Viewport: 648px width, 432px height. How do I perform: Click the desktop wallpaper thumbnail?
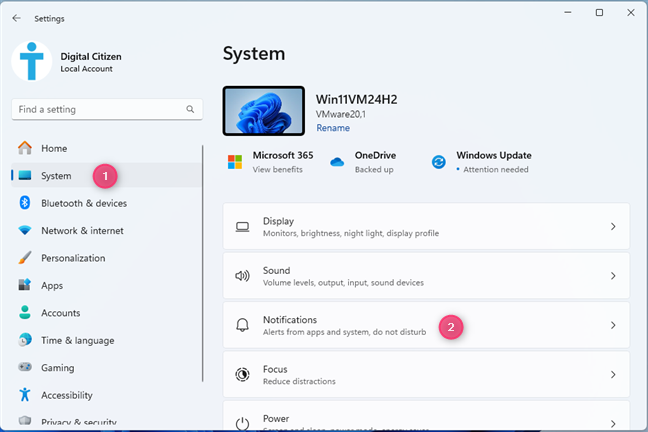[x=264, y=111]
